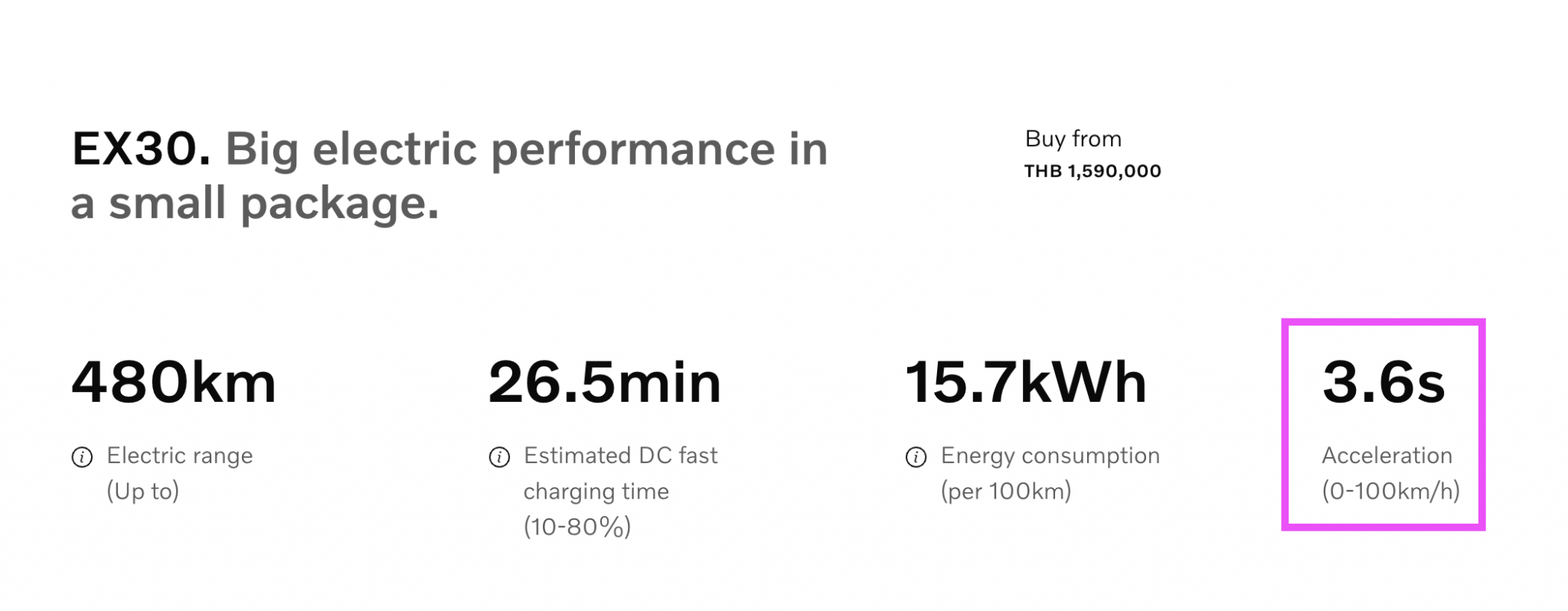Screen dimensions: 1568x611
Task: Click the info icon beside Electric range
Action: 82,457
